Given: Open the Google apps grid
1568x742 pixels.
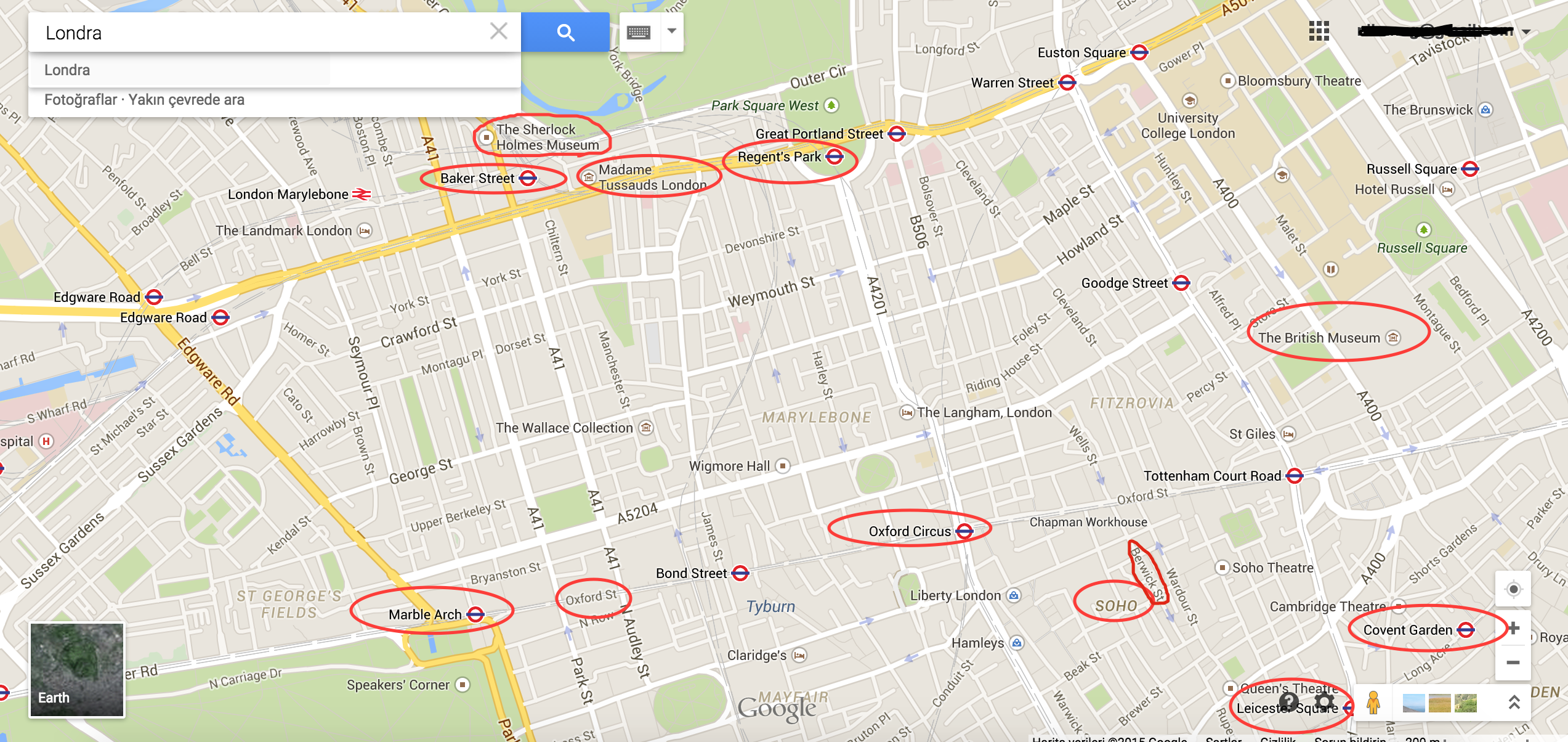Looking at the screenshot, I should tap(1319, 31).
